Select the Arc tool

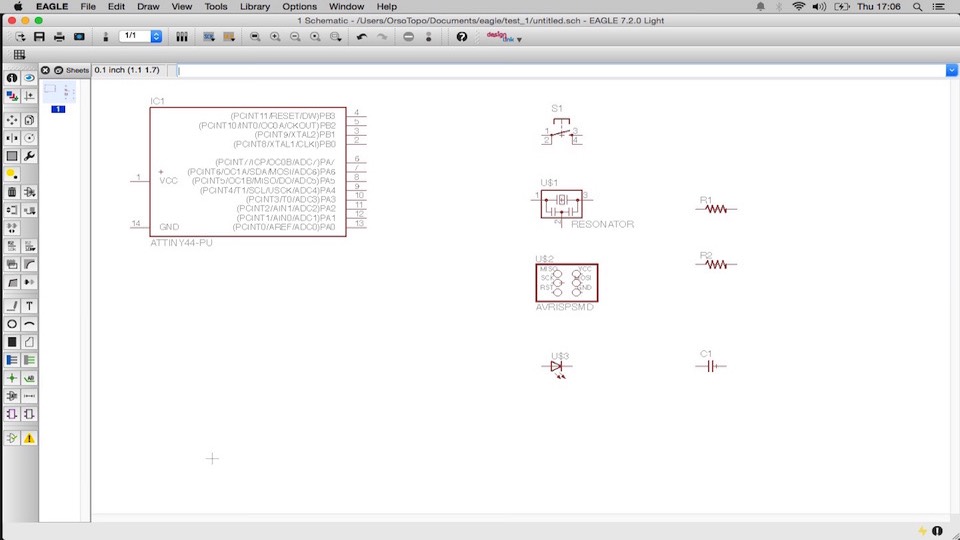click(x=29, y=324)
